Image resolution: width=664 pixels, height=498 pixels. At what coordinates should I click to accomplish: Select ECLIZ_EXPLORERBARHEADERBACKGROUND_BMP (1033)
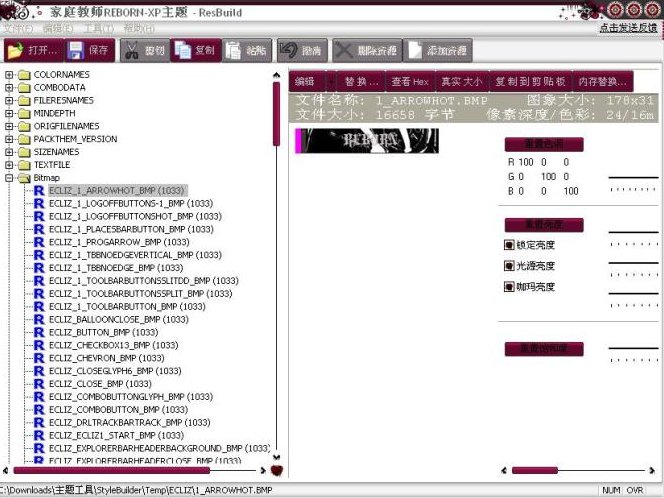[160, 448]
